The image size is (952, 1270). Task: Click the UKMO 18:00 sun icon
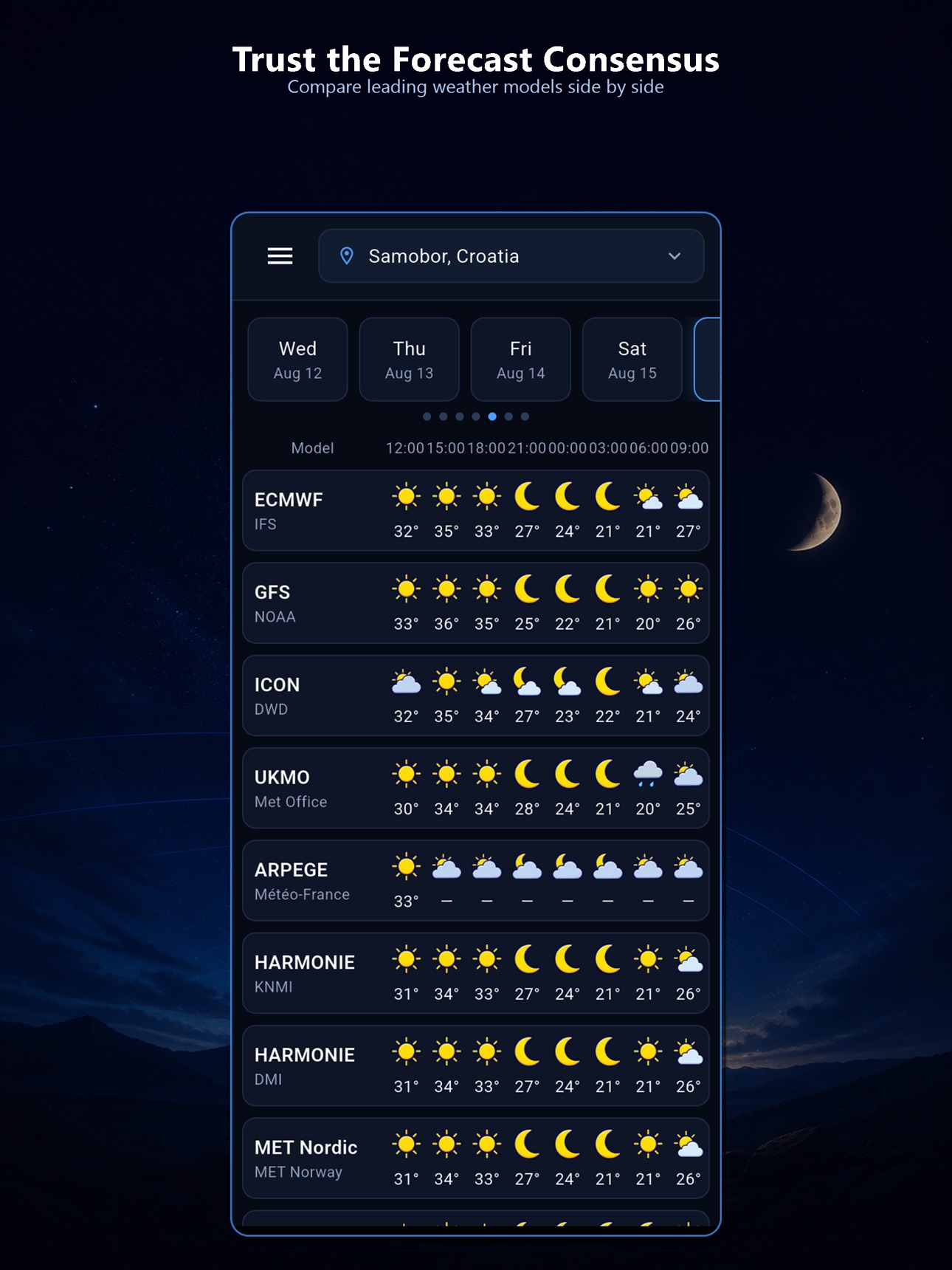point(486,775)
